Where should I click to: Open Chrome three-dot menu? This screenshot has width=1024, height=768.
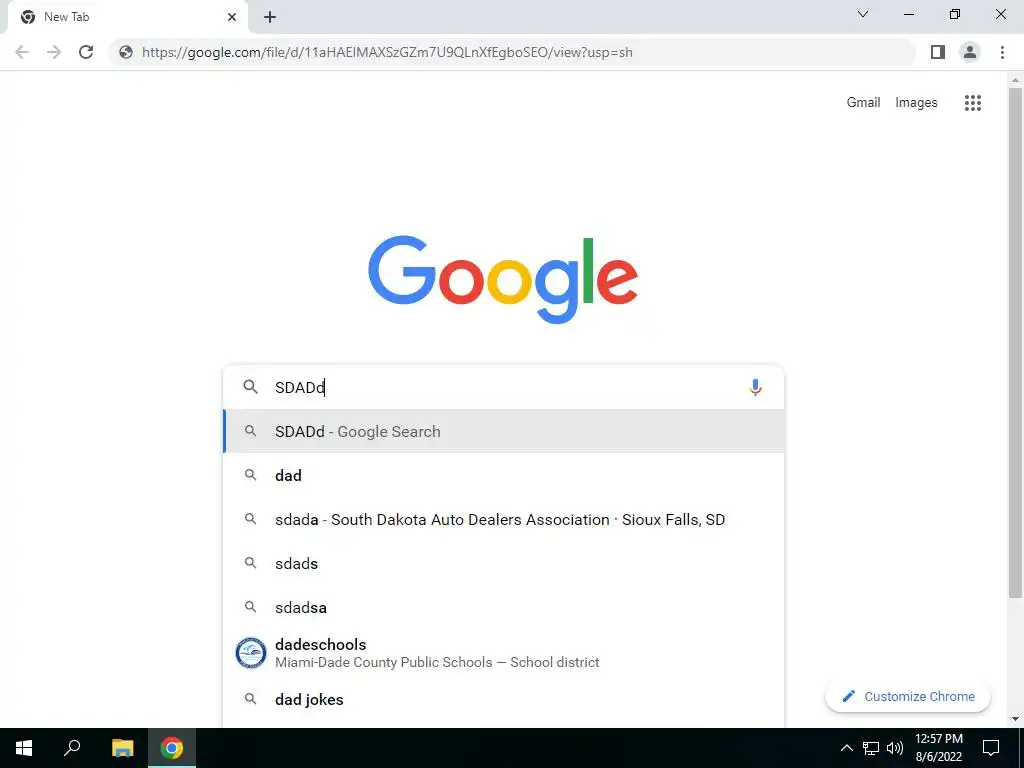point(1002,52)
